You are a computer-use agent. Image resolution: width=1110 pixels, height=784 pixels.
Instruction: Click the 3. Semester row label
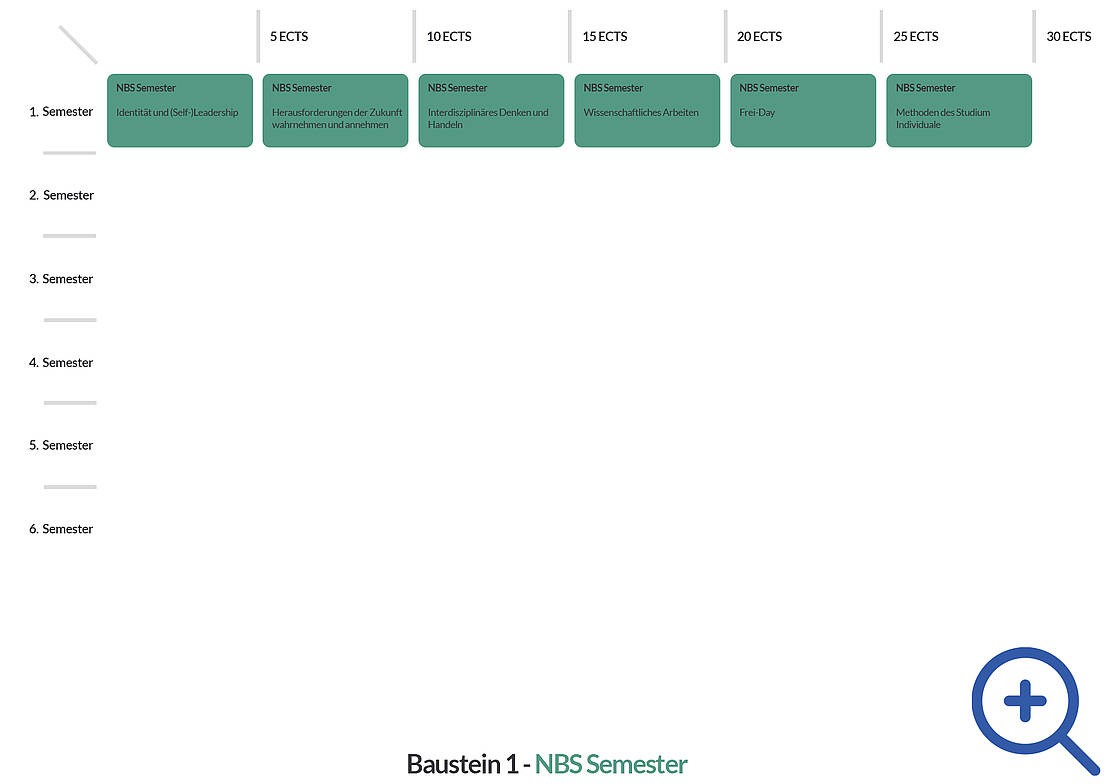coord(61,279)
